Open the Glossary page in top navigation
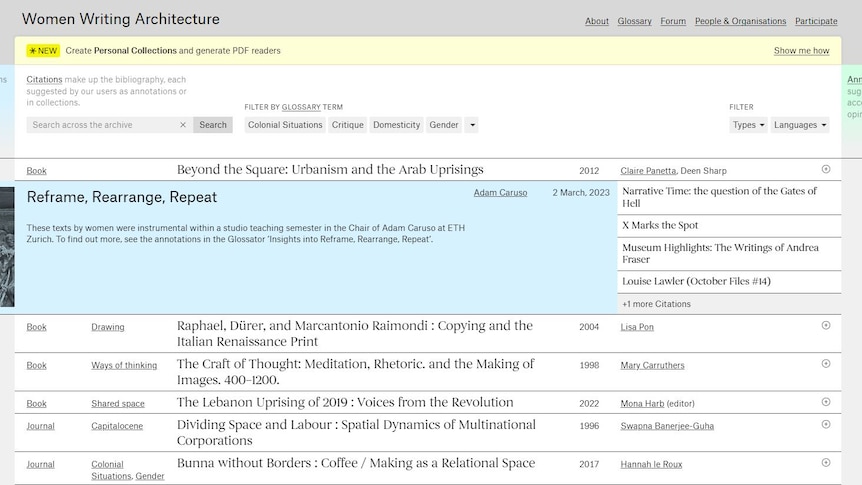The width and height of the screenshot is (862, 485). point(634,21)
